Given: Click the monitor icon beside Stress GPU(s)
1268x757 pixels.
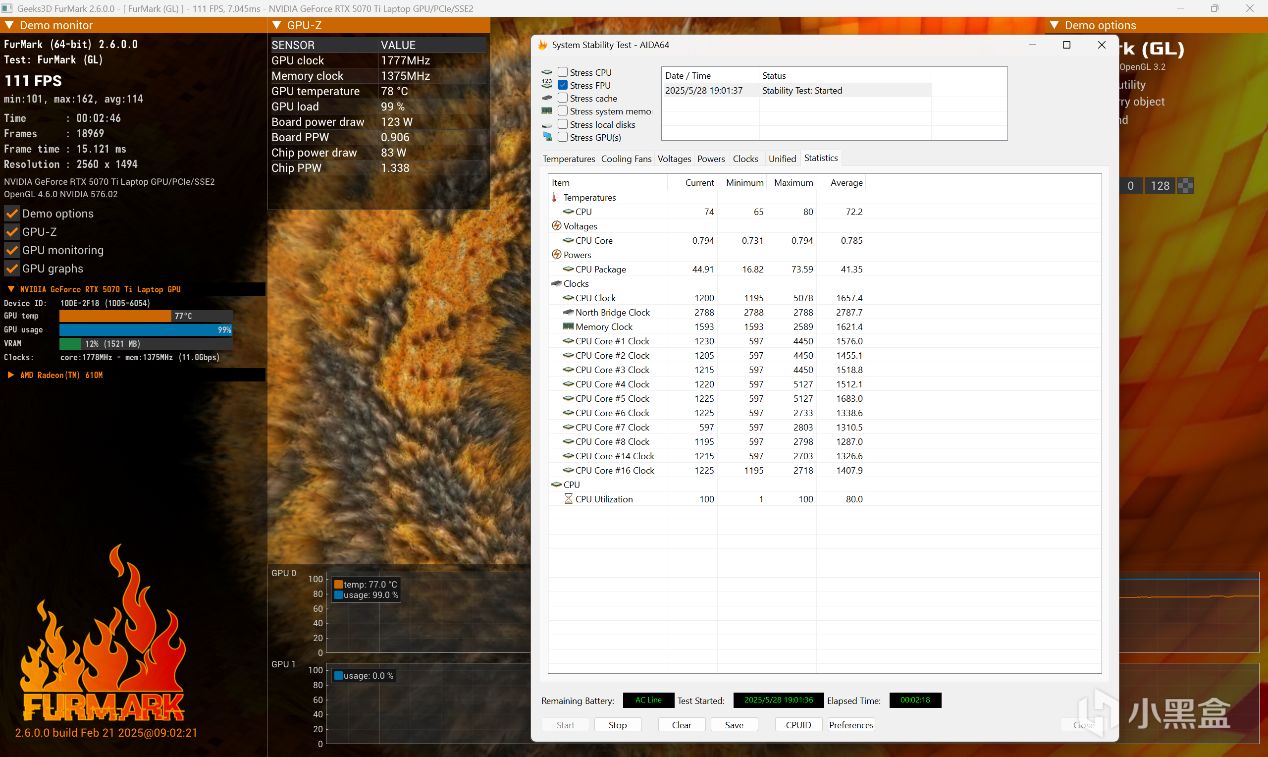Looking at the screenshot, I should pyautogui.click(x=546, y=137).
